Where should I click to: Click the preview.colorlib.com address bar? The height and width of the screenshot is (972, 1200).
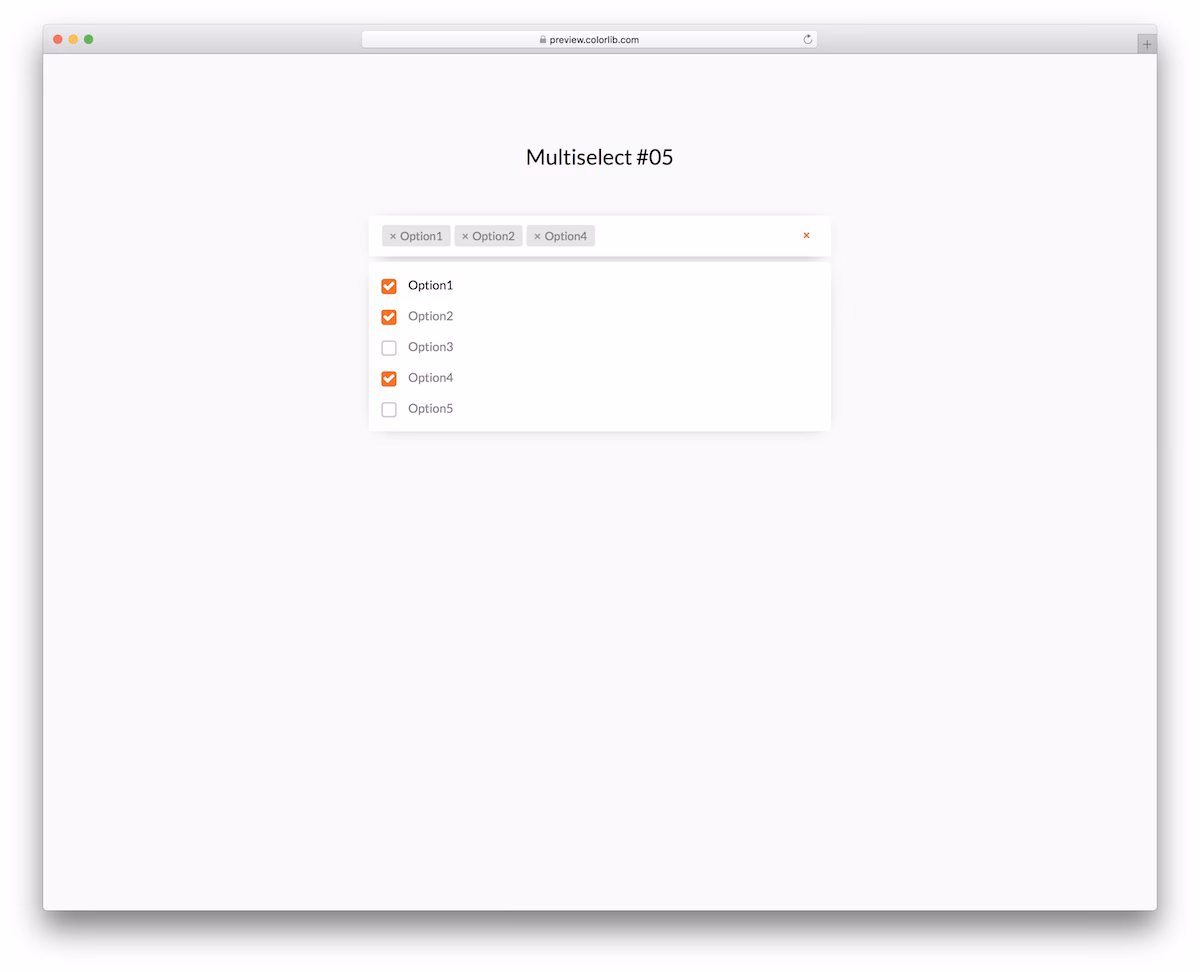tap(590, 40)
